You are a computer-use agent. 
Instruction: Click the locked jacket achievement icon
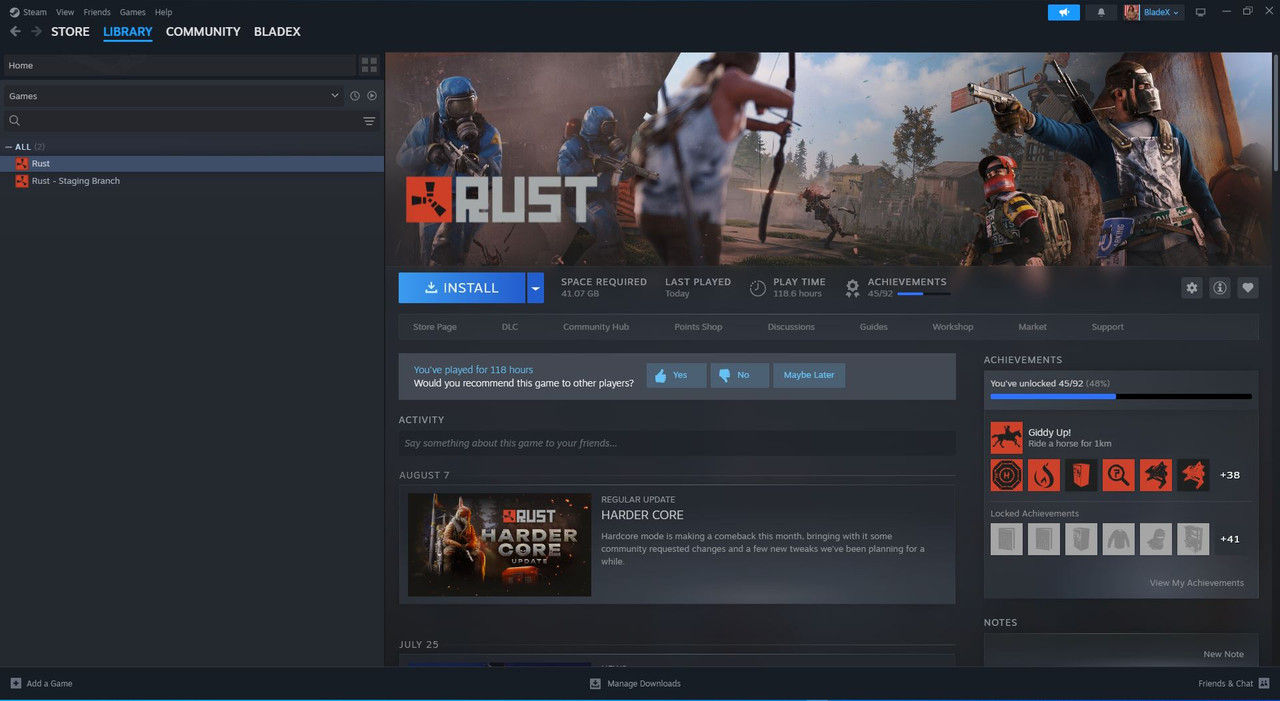point(1118,539)
